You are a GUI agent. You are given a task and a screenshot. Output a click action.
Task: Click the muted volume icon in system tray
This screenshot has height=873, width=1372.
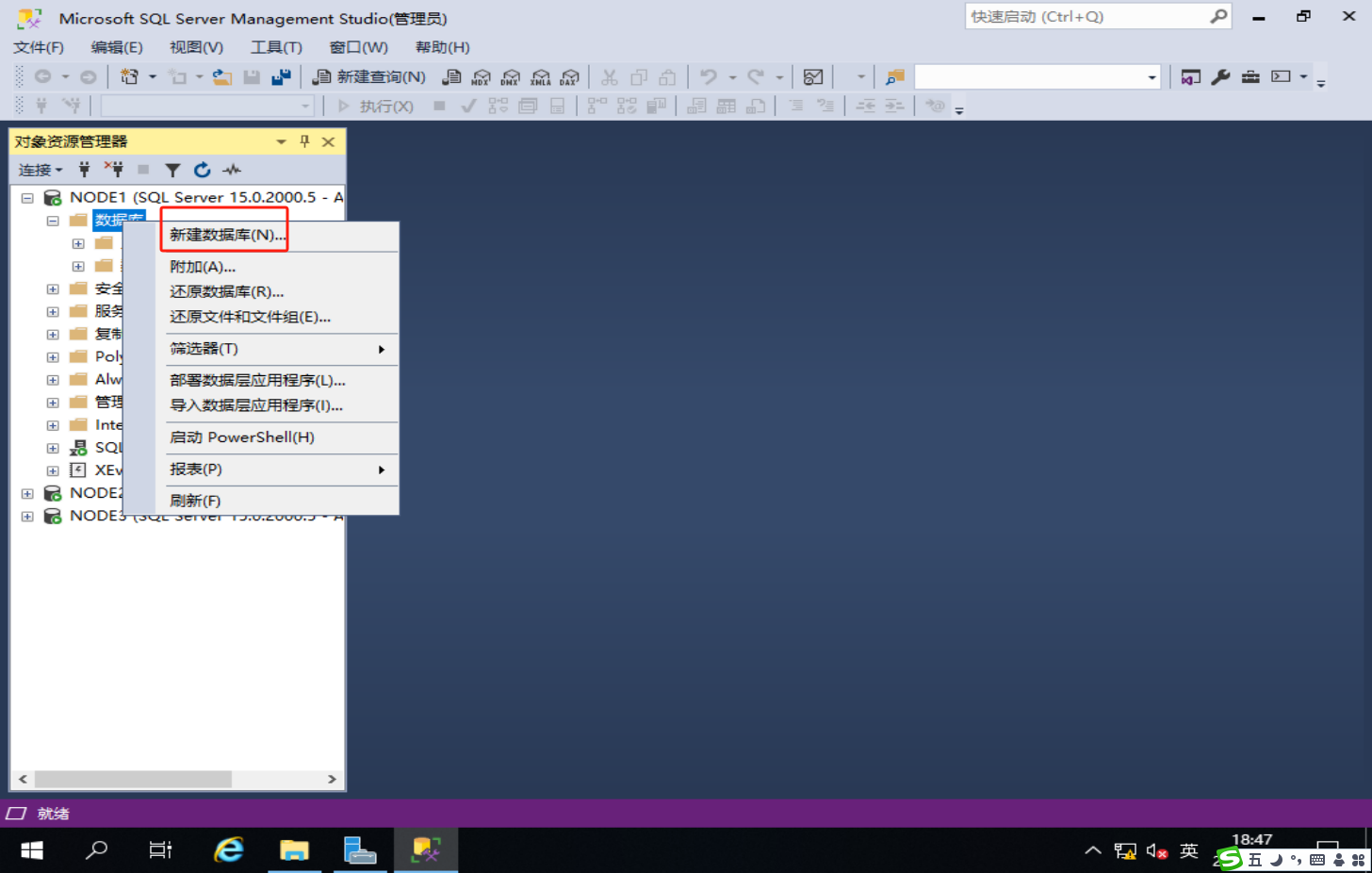pos(1157,851)
